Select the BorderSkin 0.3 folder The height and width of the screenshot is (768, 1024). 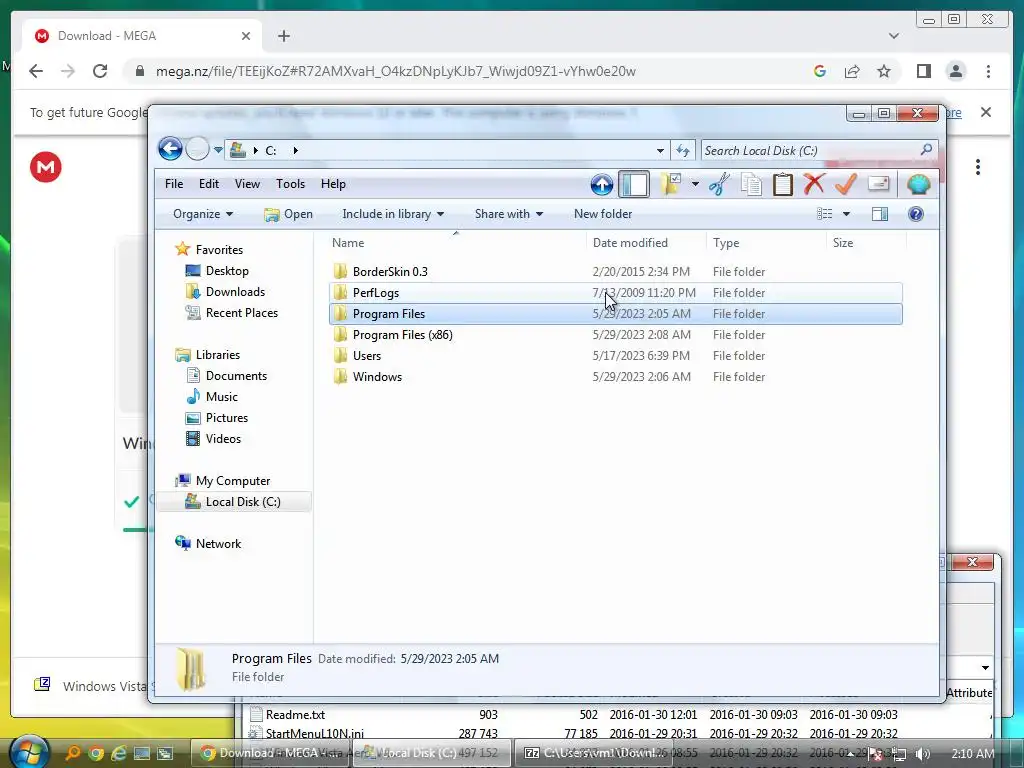point(616,272)
